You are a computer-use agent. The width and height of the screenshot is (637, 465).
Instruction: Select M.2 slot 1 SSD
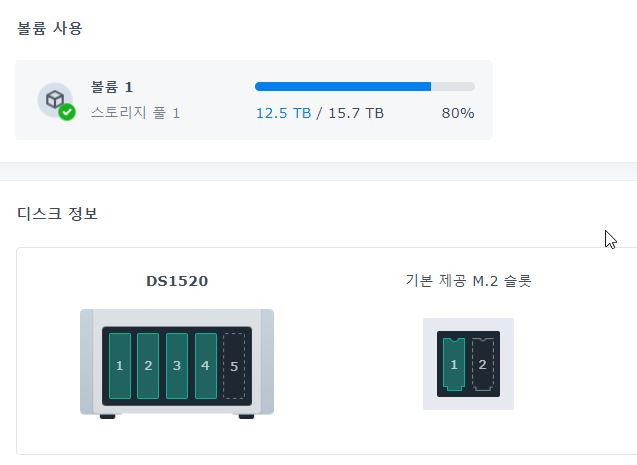pos(454,364)
